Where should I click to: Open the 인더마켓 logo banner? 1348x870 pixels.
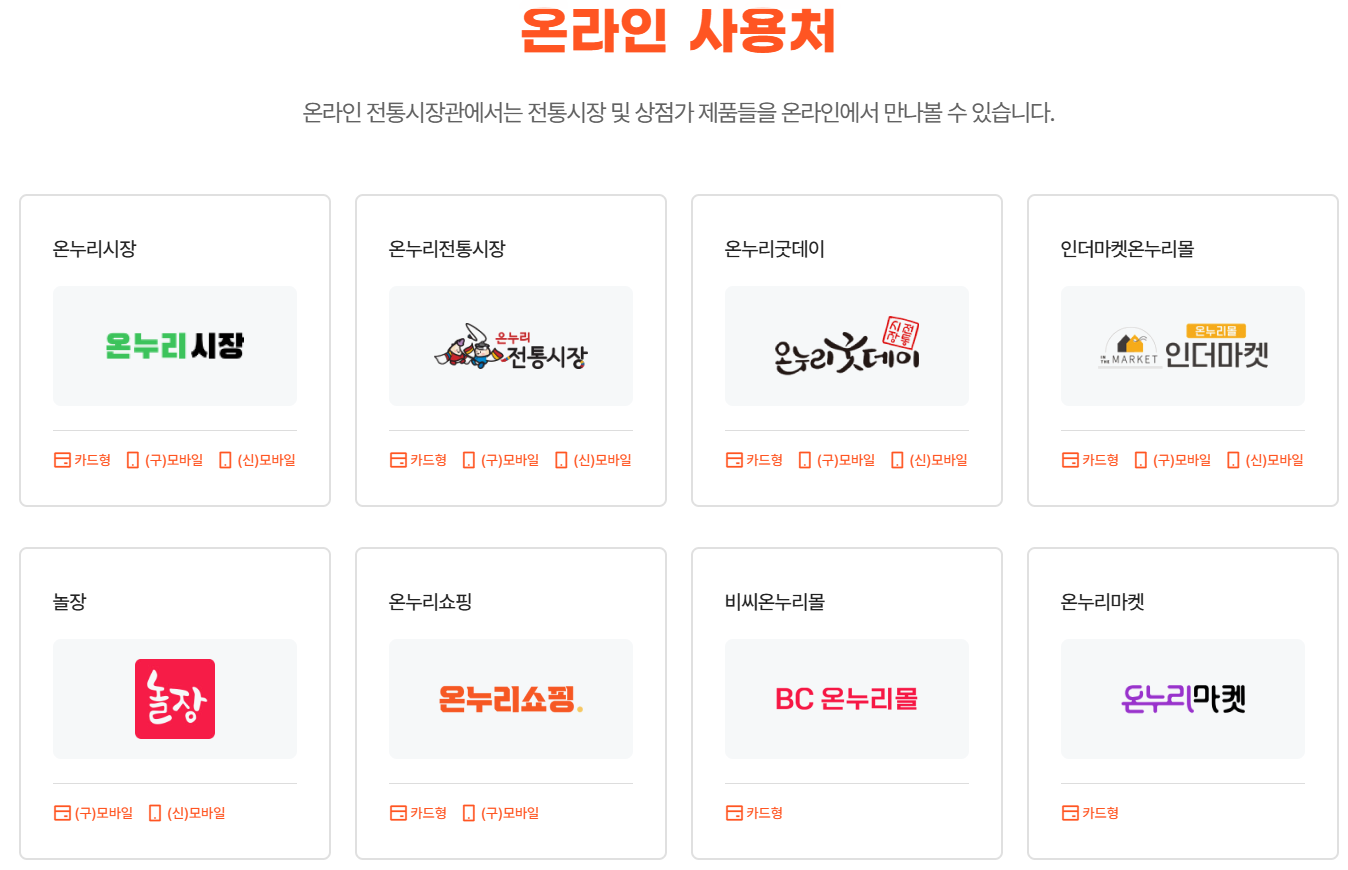pos(1183,346)
